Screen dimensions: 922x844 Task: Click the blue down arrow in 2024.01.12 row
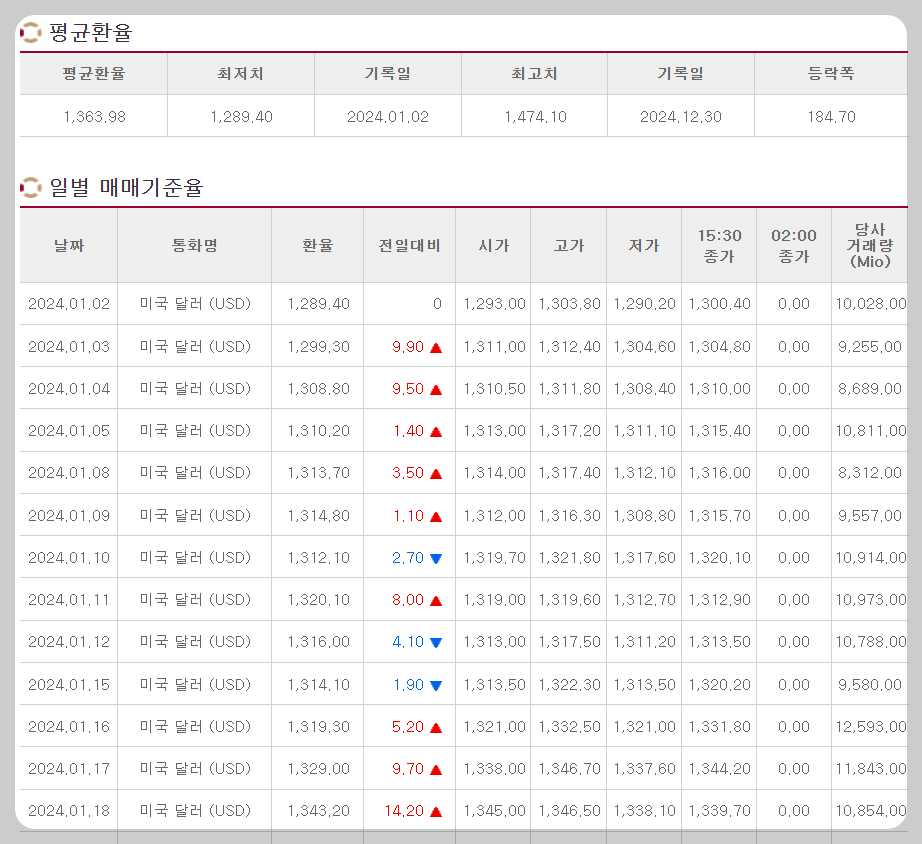(x=436, y=642)
